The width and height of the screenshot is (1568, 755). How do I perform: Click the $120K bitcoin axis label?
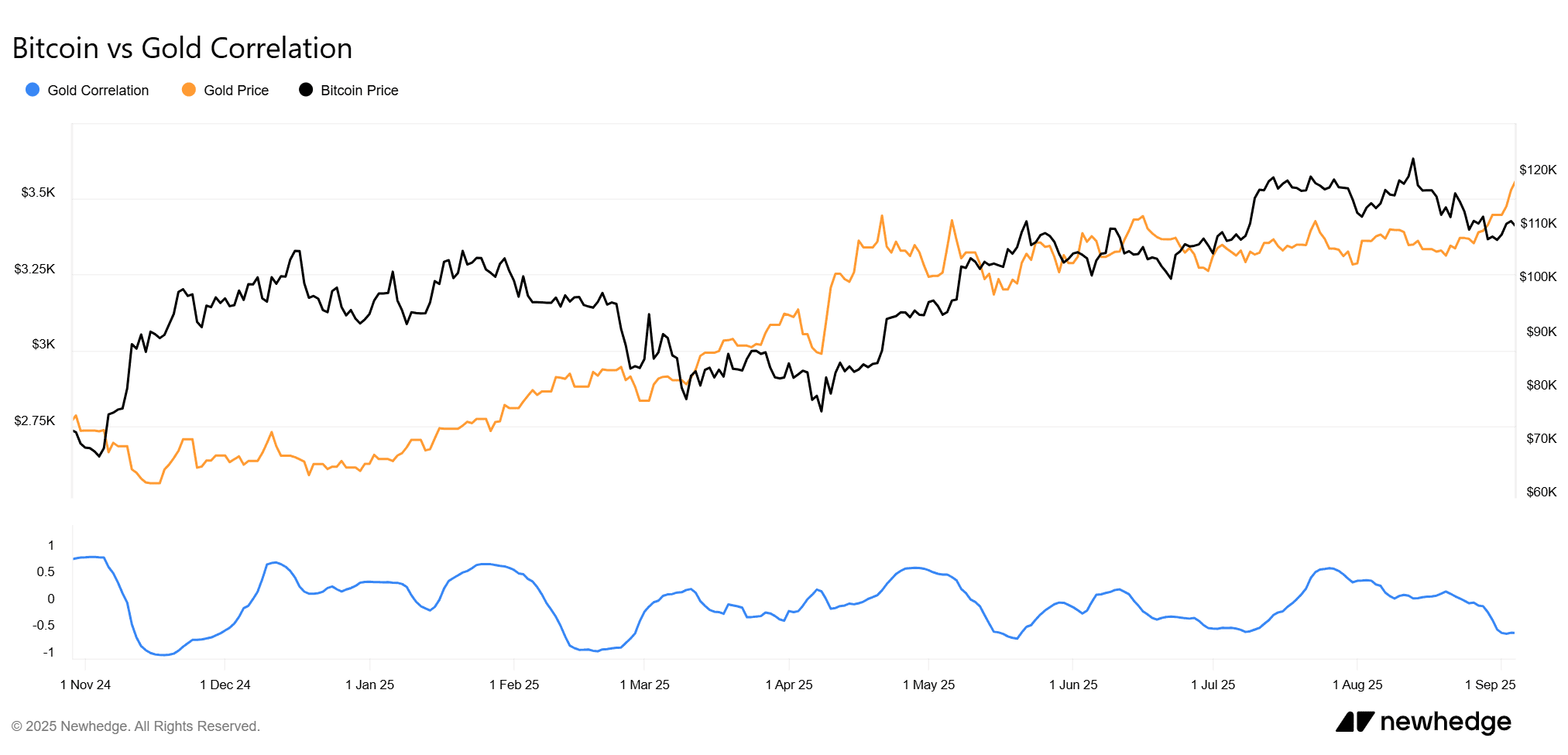pyautogui.click(x=1537, y=170)
